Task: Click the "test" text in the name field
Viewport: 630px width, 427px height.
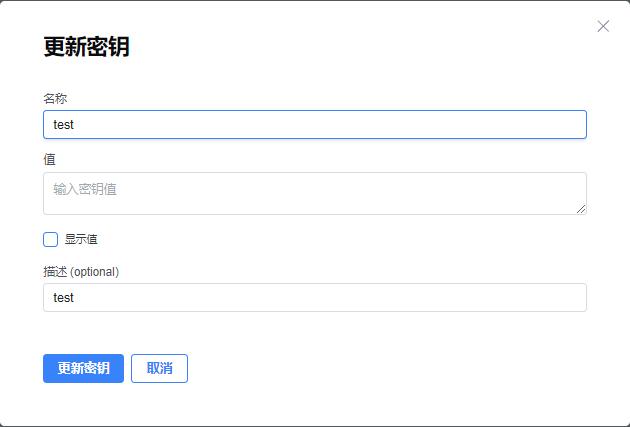Action: [x=64, y=124]
